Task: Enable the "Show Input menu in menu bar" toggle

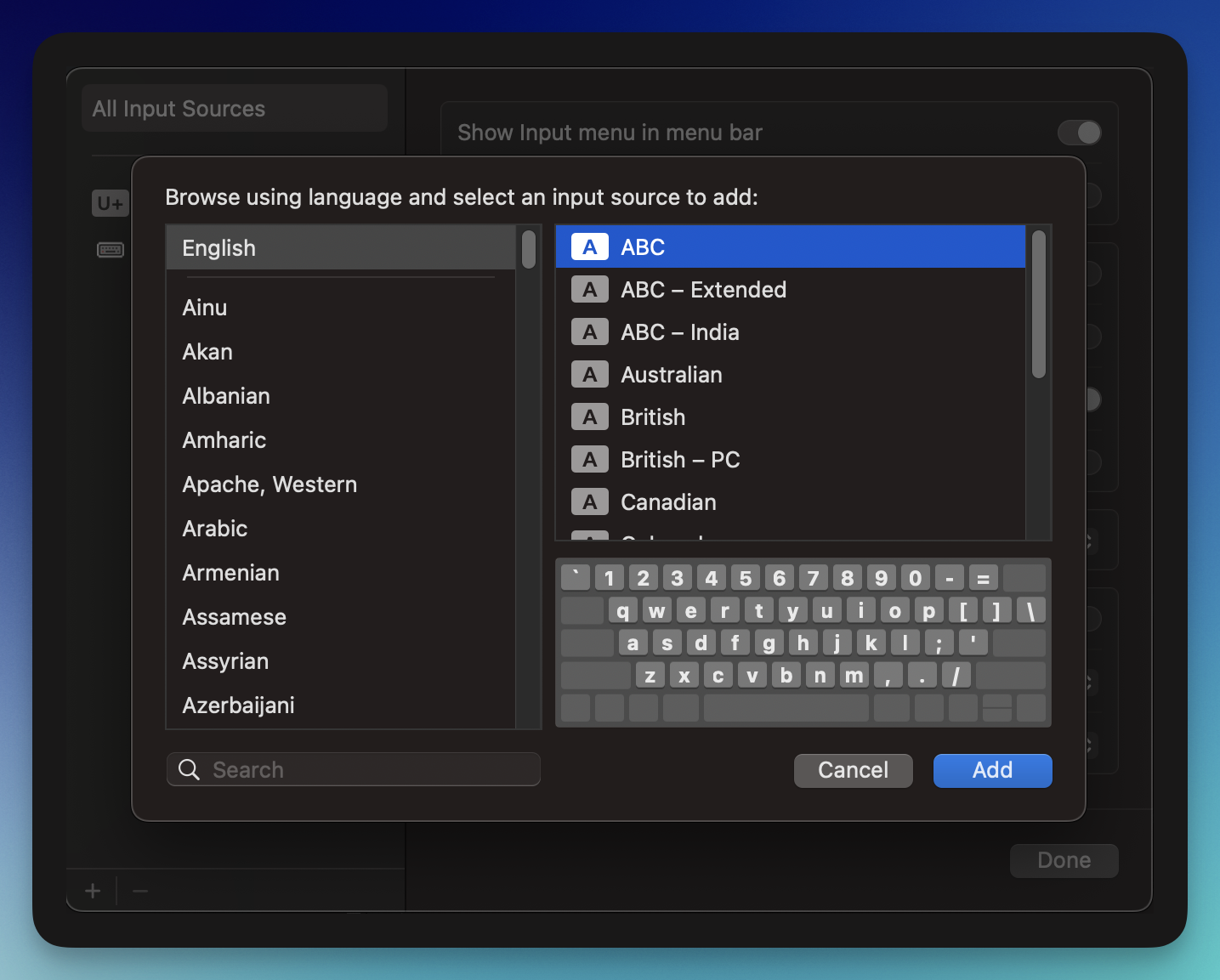Action: click(1079, 133)
